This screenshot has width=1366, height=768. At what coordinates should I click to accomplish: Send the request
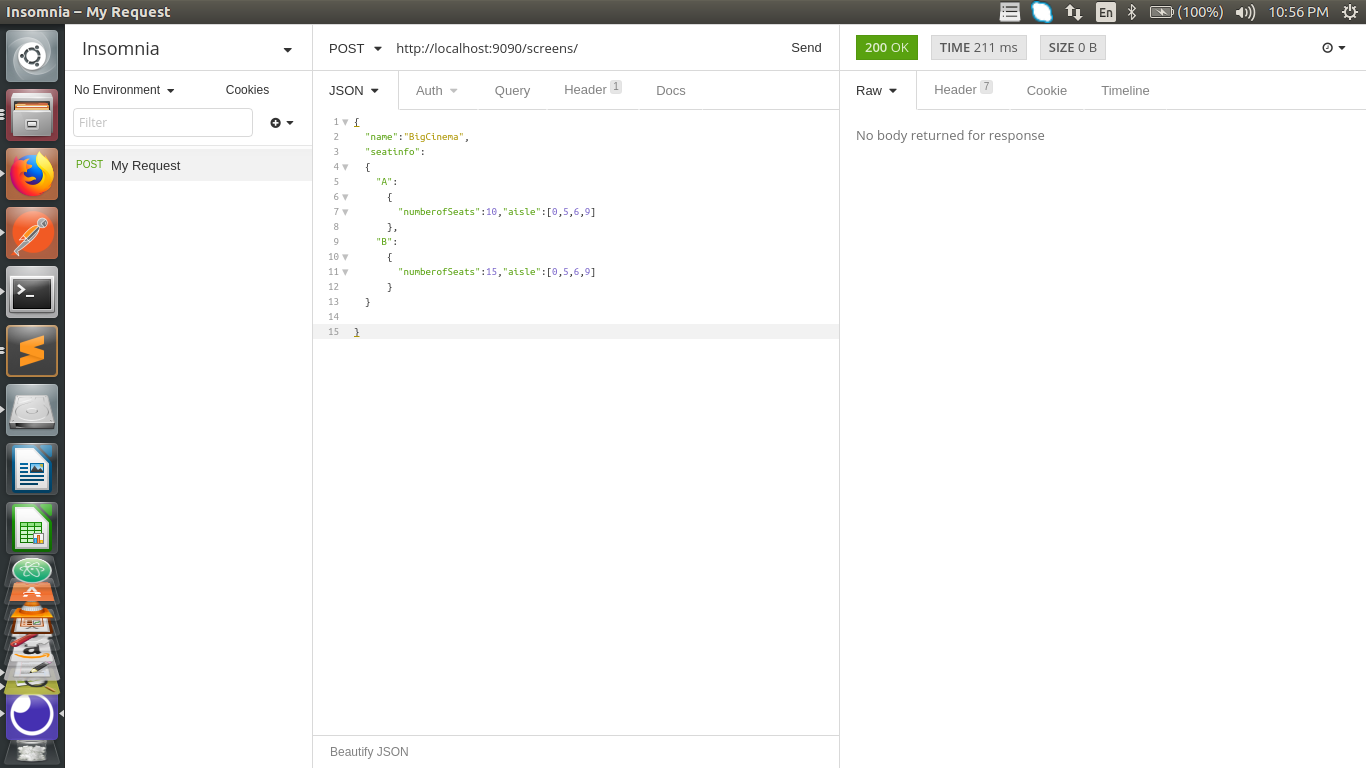[806, 47]
